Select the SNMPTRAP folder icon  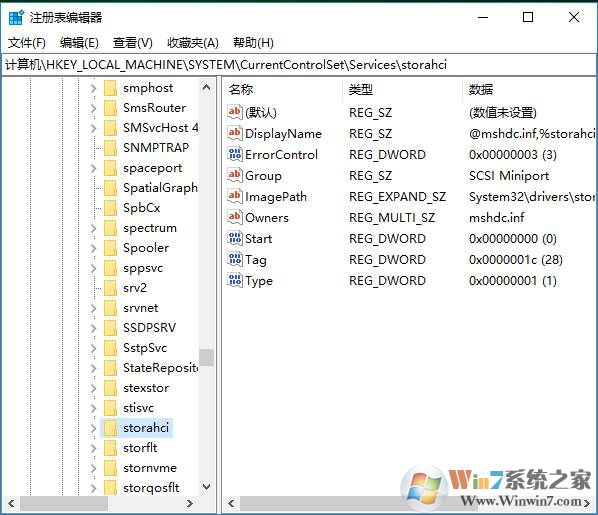pyautogui.click(x=110, y=148)
